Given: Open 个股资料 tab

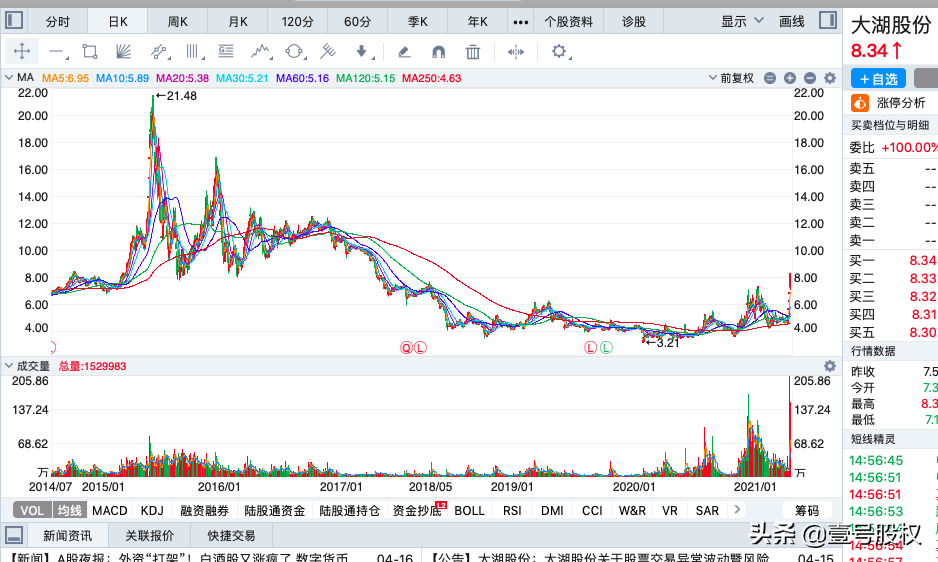Looking at the screenshot, I should pyautogui.click(x=568, y=22).
